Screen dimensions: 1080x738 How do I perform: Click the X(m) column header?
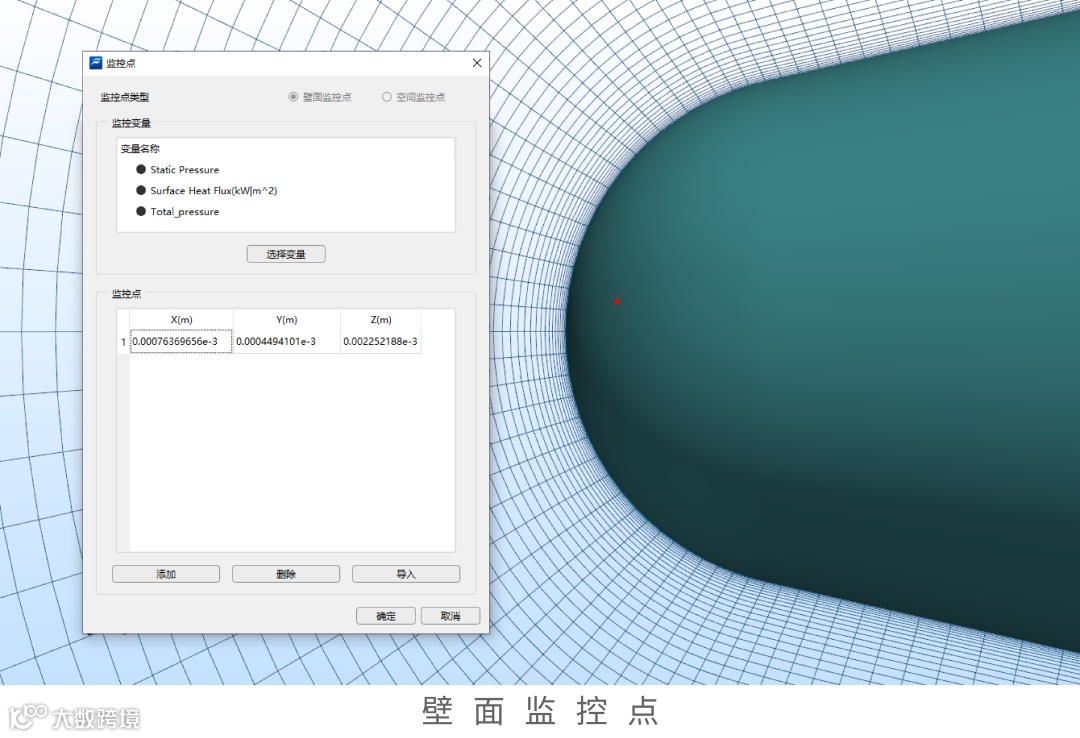182,320
